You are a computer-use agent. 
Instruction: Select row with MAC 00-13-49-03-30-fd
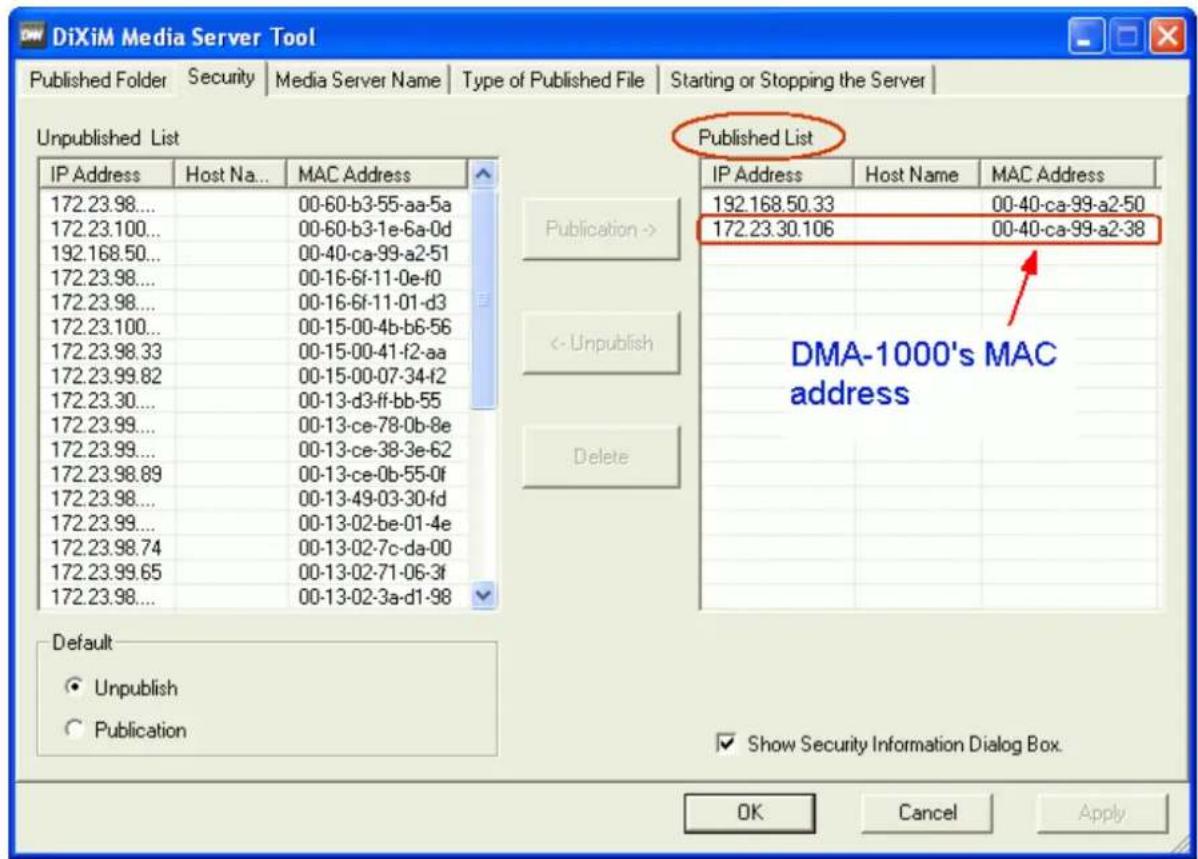pos(254,498)
